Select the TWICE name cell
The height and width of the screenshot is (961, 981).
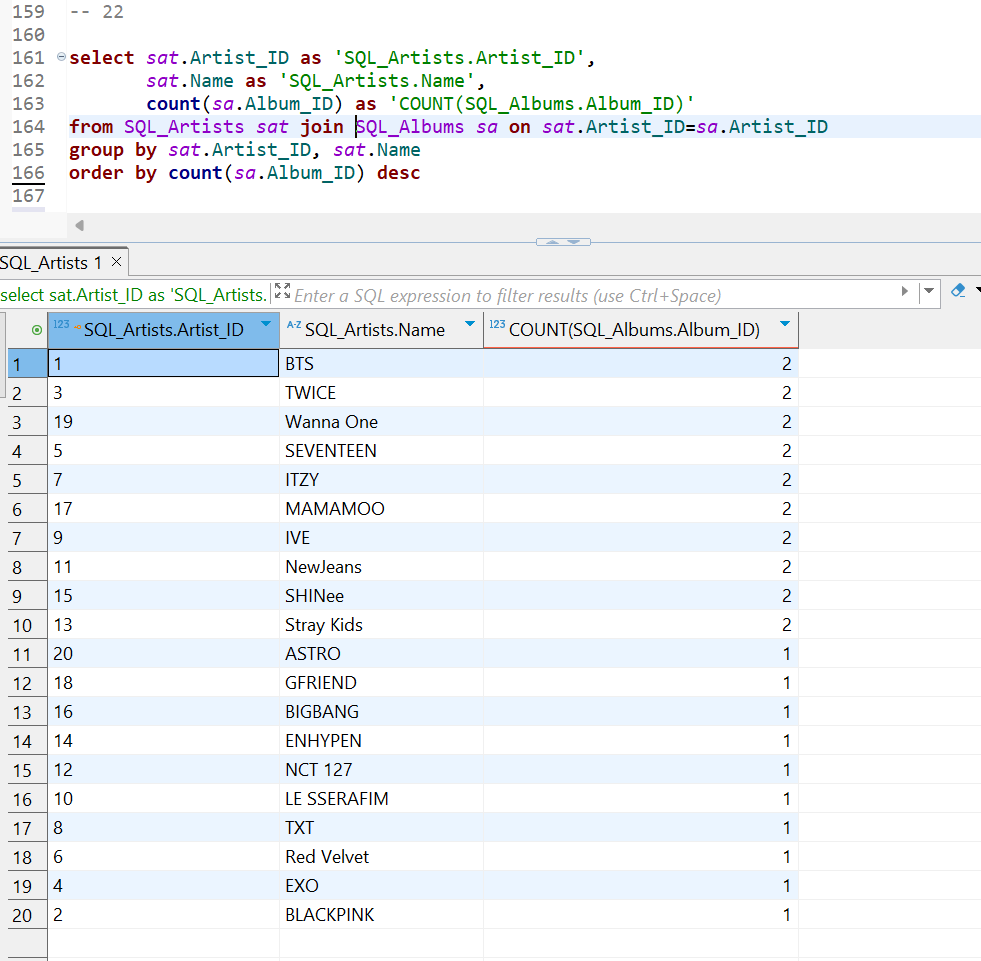(x=381, y=393)
